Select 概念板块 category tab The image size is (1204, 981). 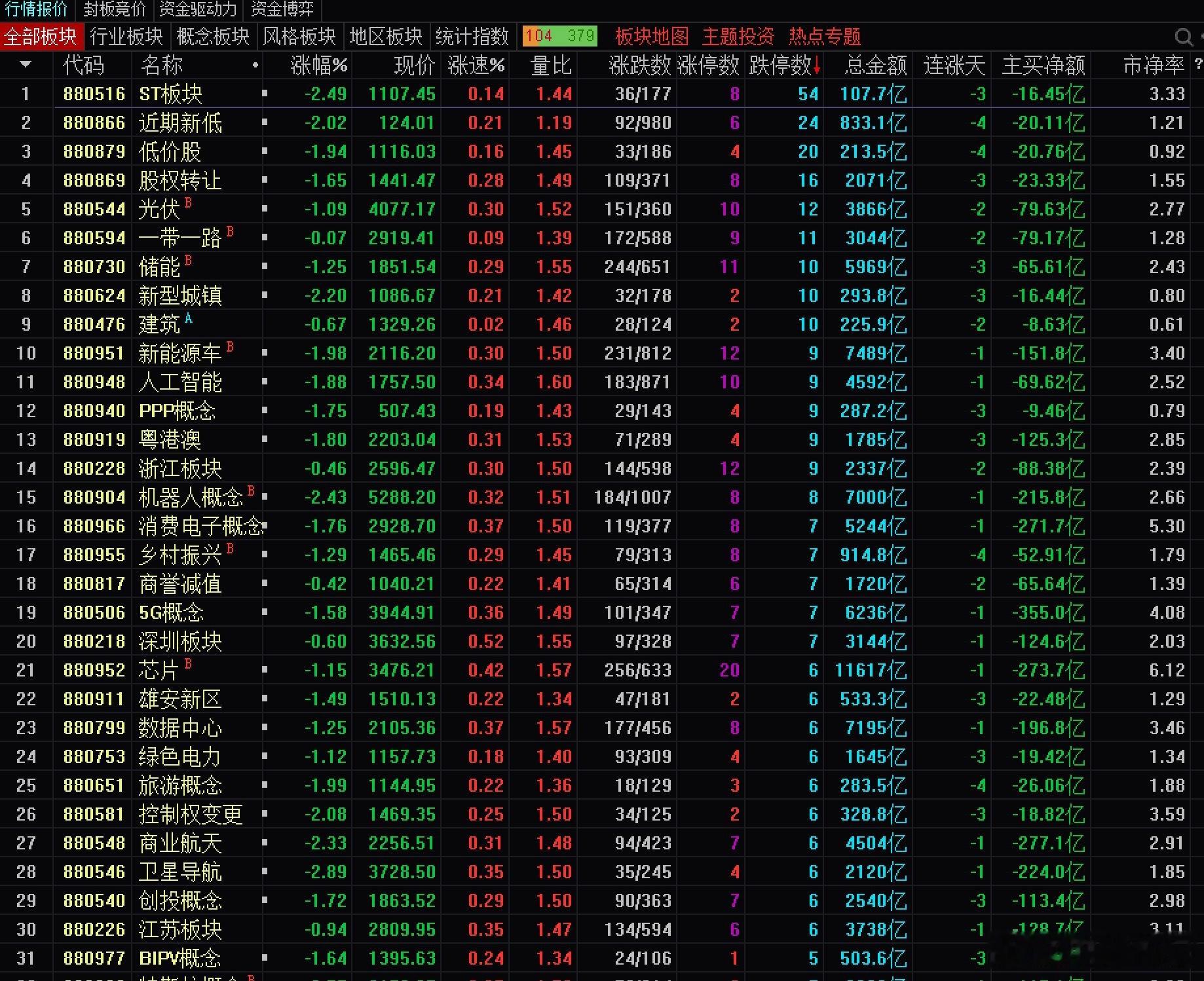(213, 37)
